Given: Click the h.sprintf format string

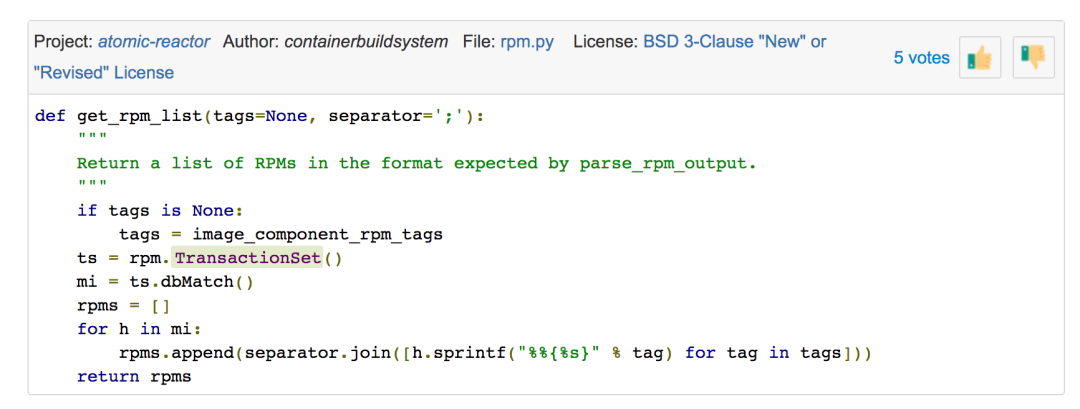Looking at the screenshot, I should (565, 353).
